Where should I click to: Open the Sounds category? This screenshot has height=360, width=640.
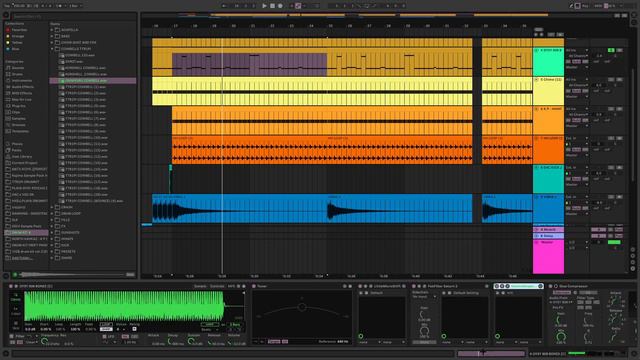coord(18,68)
